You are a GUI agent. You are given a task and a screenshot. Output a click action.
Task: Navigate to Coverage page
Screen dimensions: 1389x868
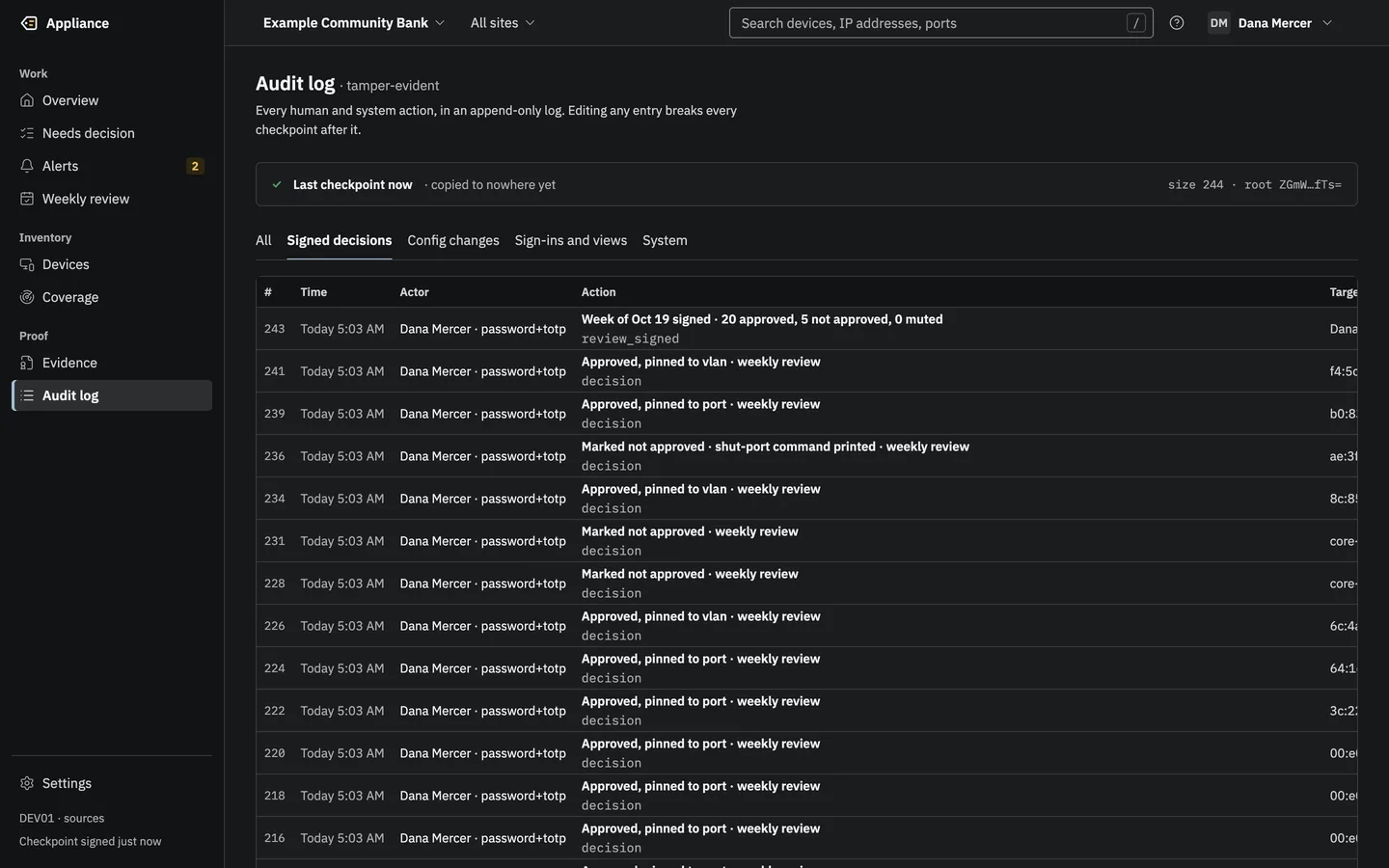(x=112, y=297)
